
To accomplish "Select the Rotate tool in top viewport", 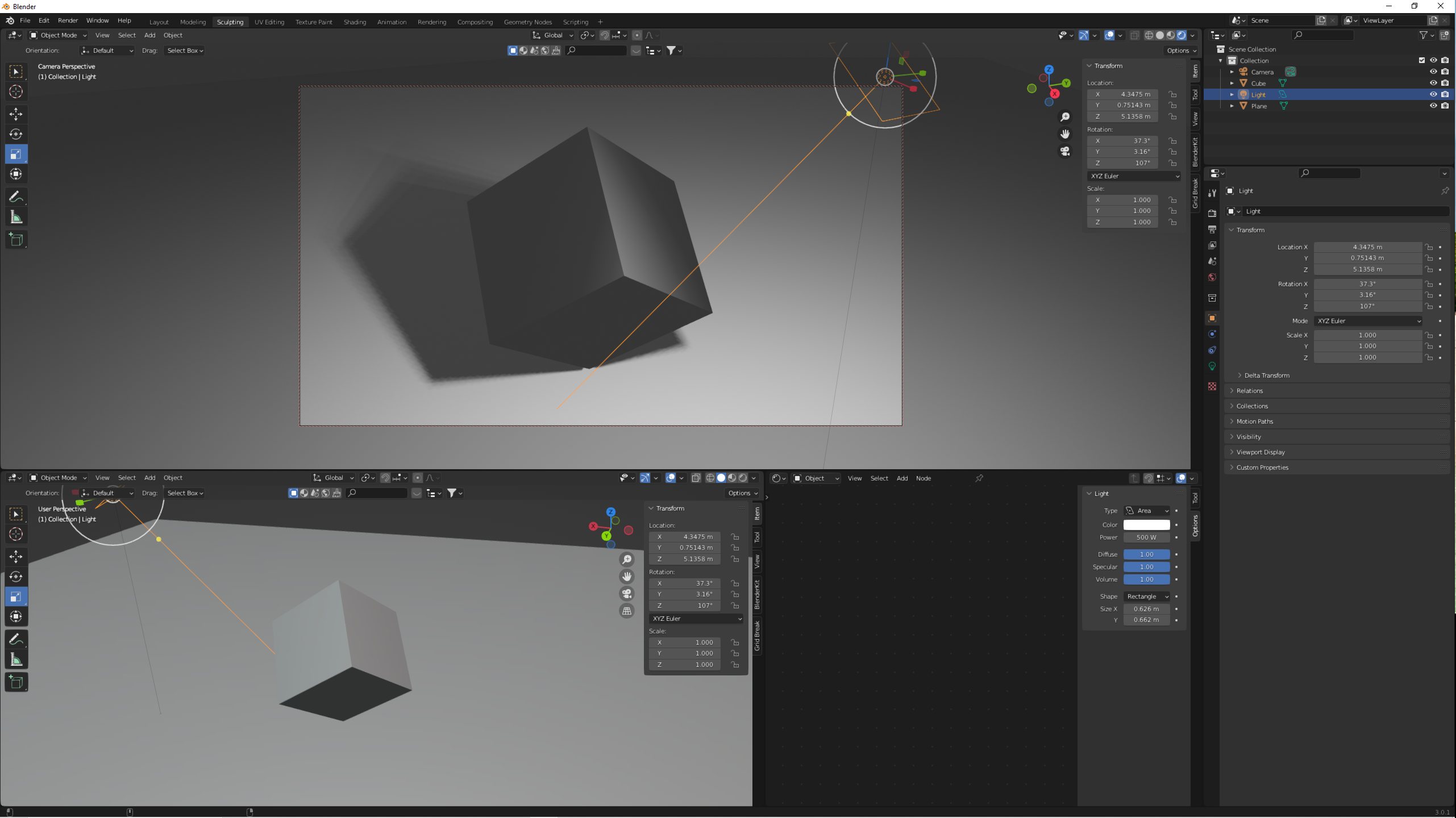I will tap(16, 134).
